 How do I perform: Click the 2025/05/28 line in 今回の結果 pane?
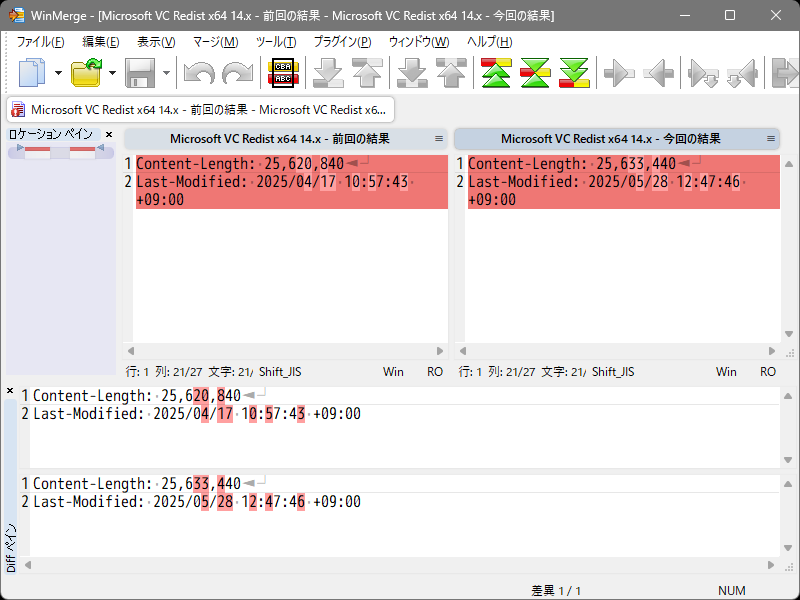[x=623, y=191]
